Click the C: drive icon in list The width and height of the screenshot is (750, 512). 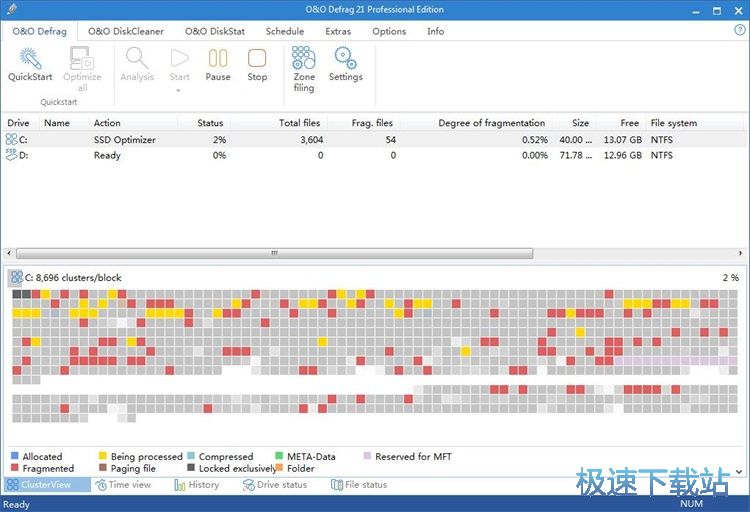[11, 139]
